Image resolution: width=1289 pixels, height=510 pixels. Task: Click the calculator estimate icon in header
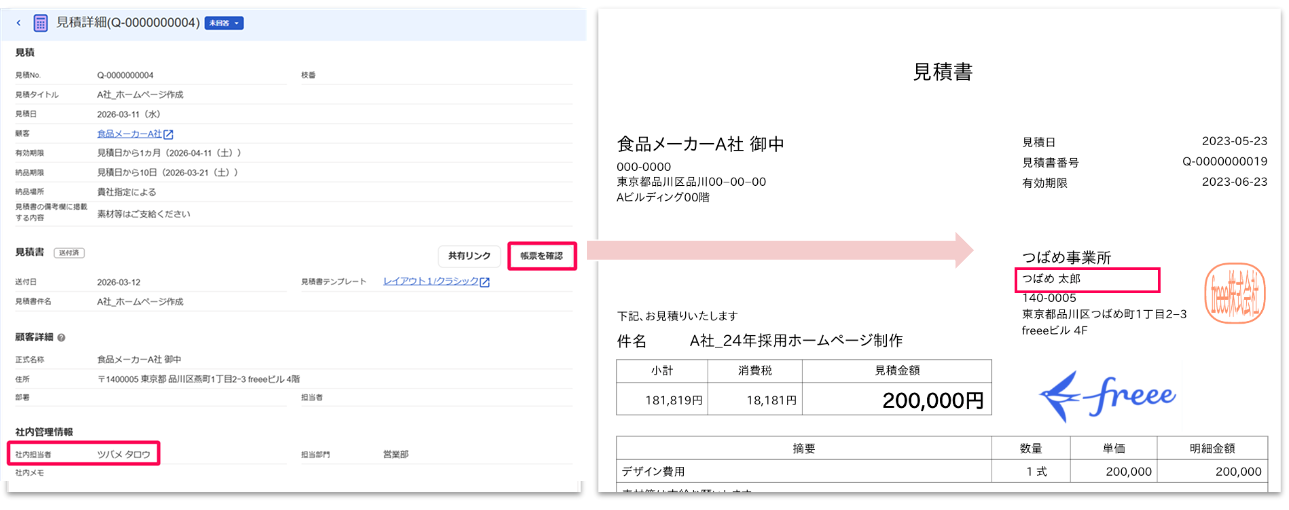[41, 22]
